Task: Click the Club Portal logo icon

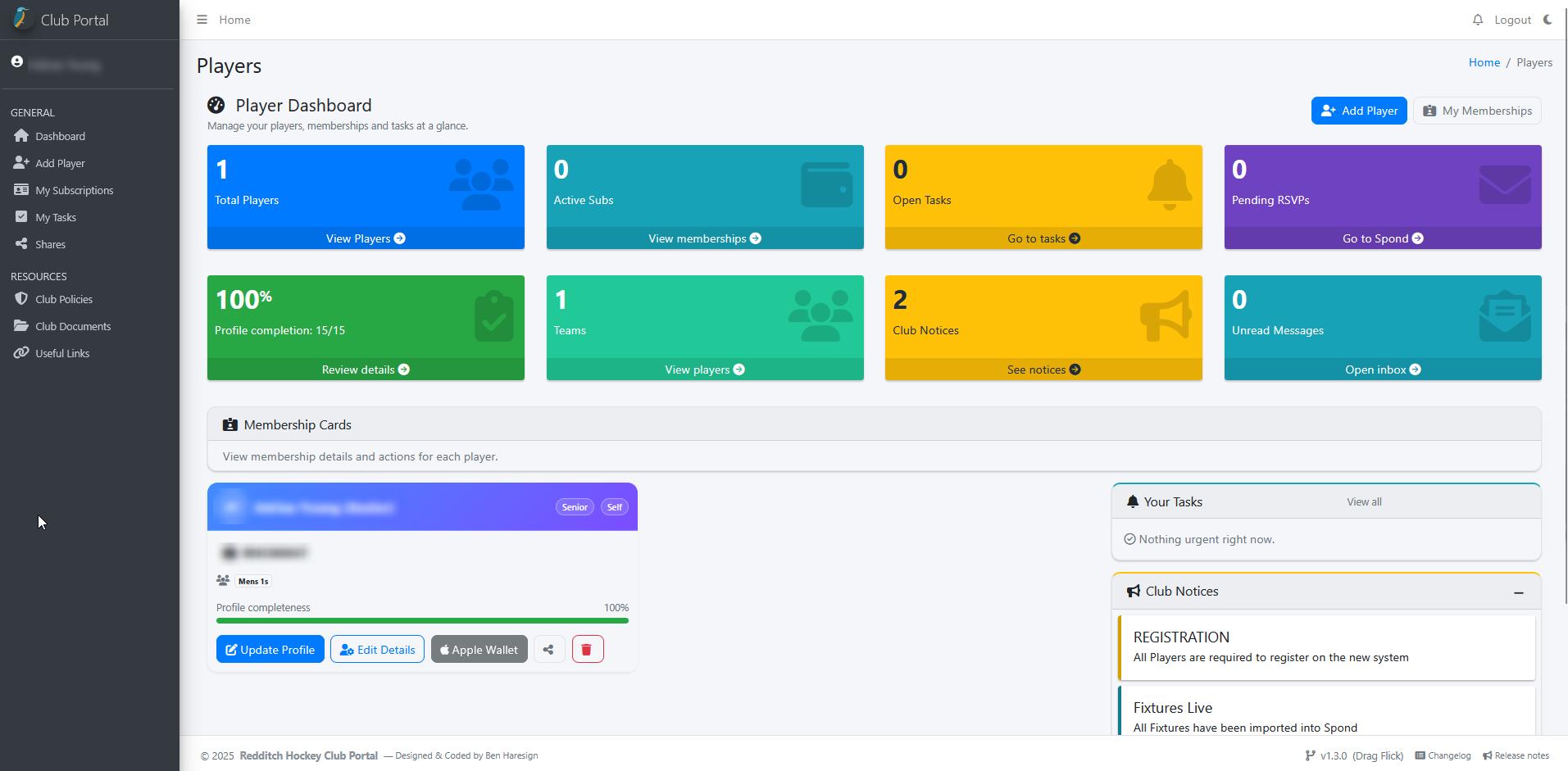Action: [x=21, y=19]
